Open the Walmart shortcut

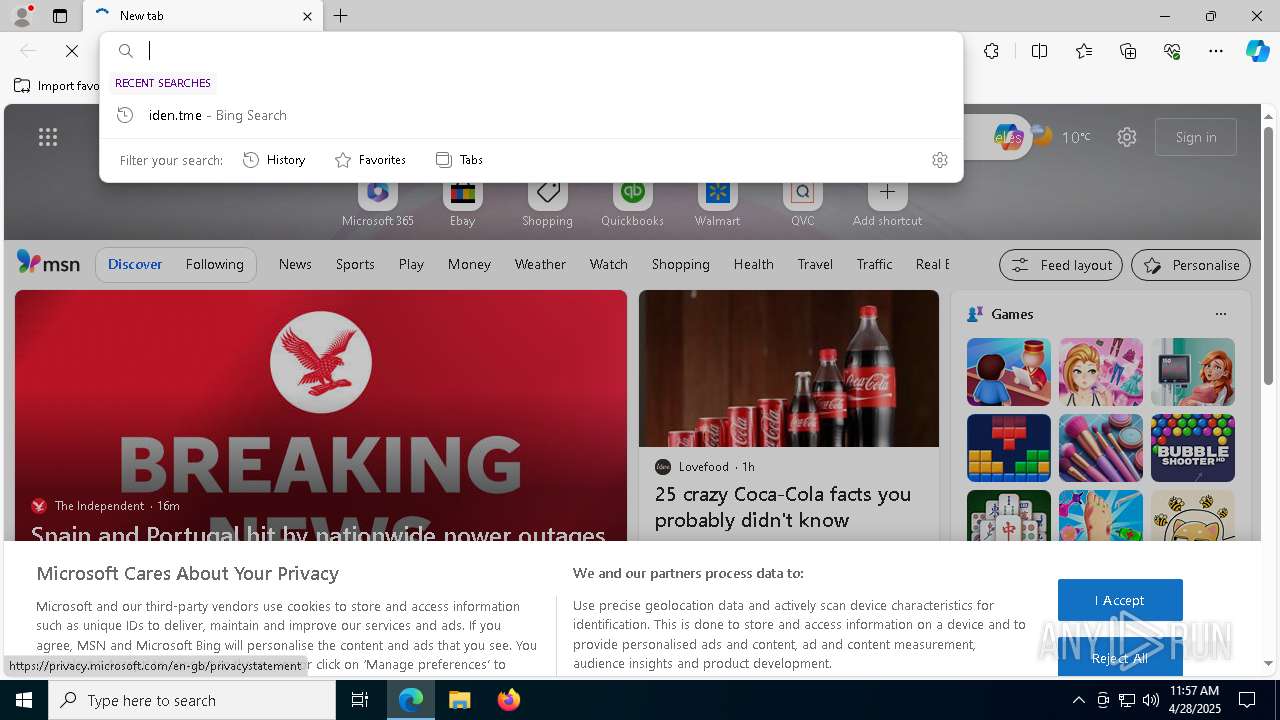(x=717, y=203)
